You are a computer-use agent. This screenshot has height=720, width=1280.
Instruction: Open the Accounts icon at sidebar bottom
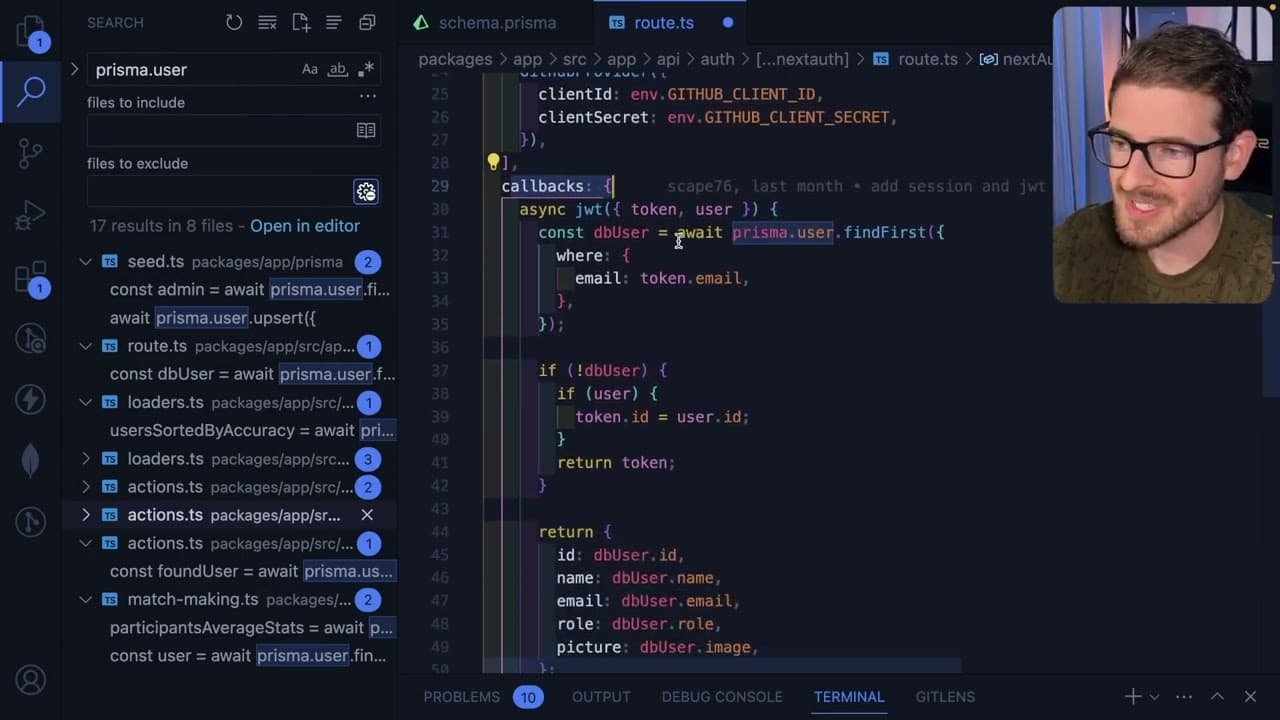[x=30, y=680]
